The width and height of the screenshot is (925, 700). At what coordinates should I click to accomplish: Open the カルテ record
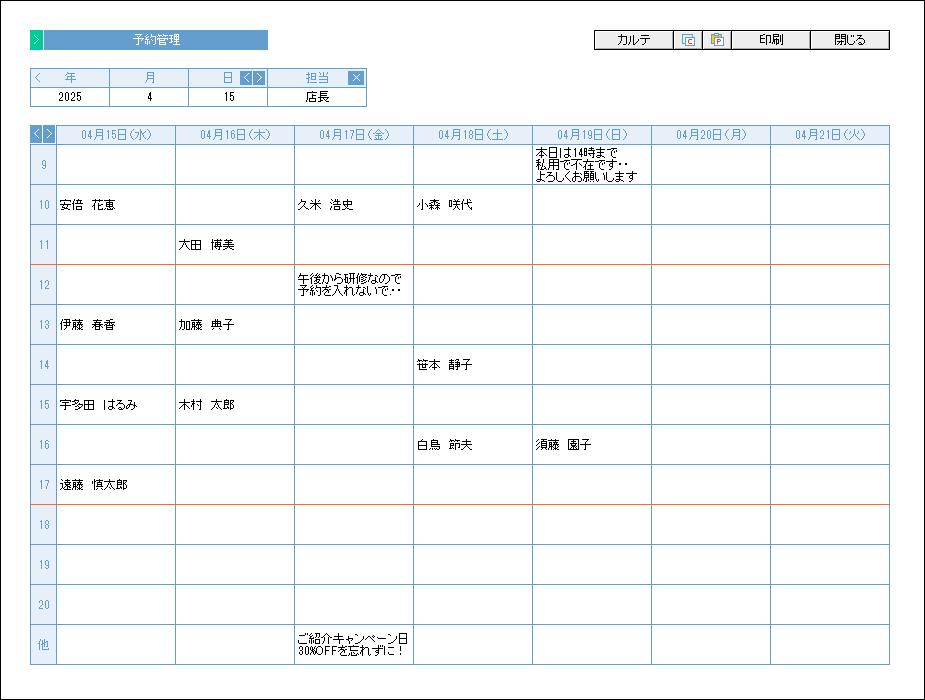633,40
